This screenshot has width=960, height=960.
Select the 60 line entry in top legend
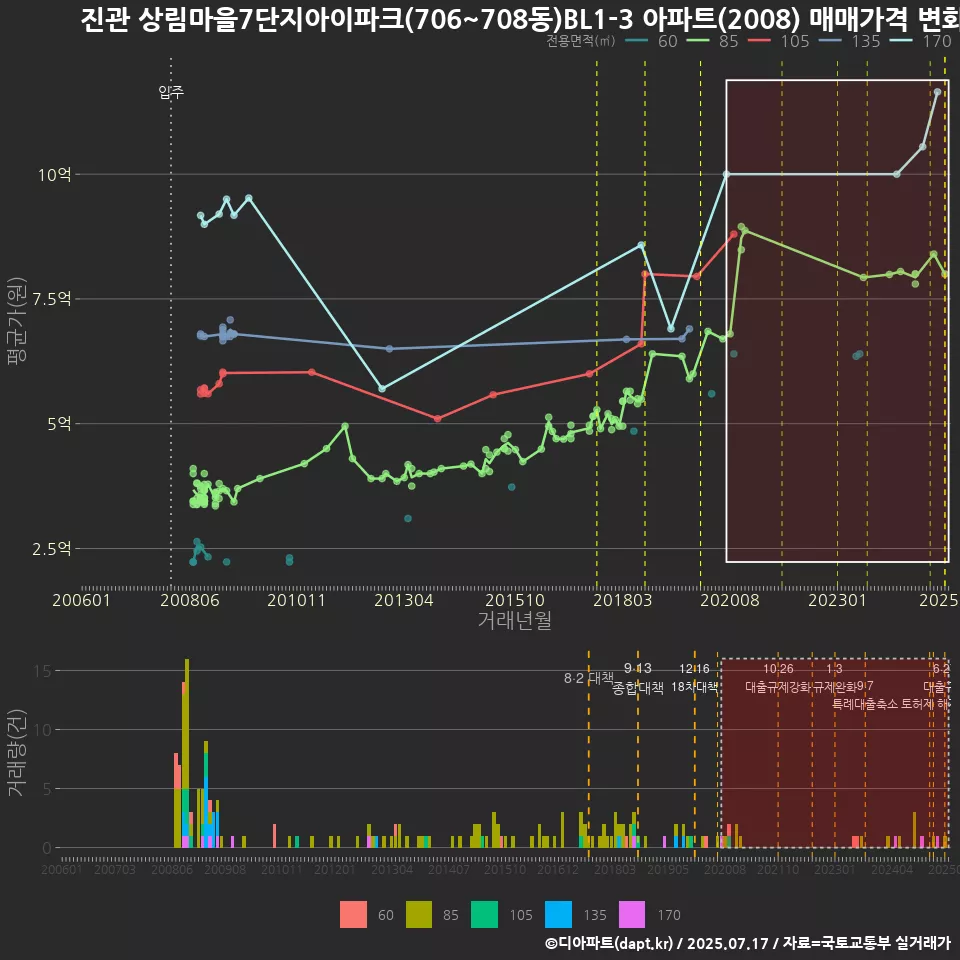[x=651, y=41]
